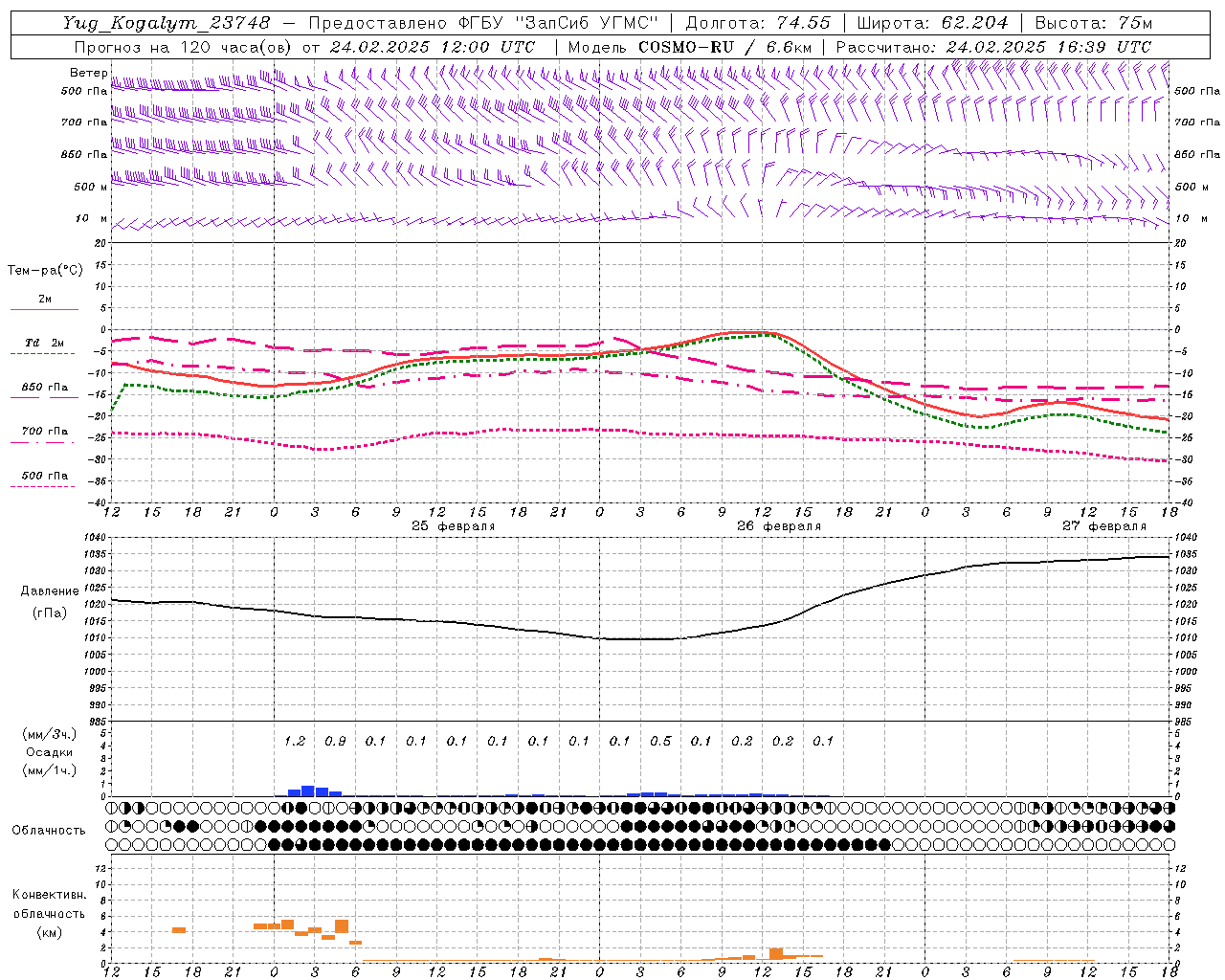Screen dimensions: 1225x980
Task: Click the 700 гПа temperature legend entry
Action: coord(45,432)
